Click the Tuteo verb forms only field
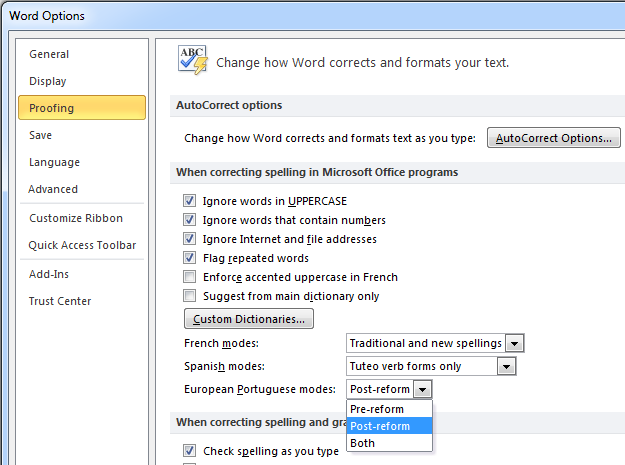Image resolution: width=625 pixels, height=465 pixels. pyautogui.click(x=422, y=366)
